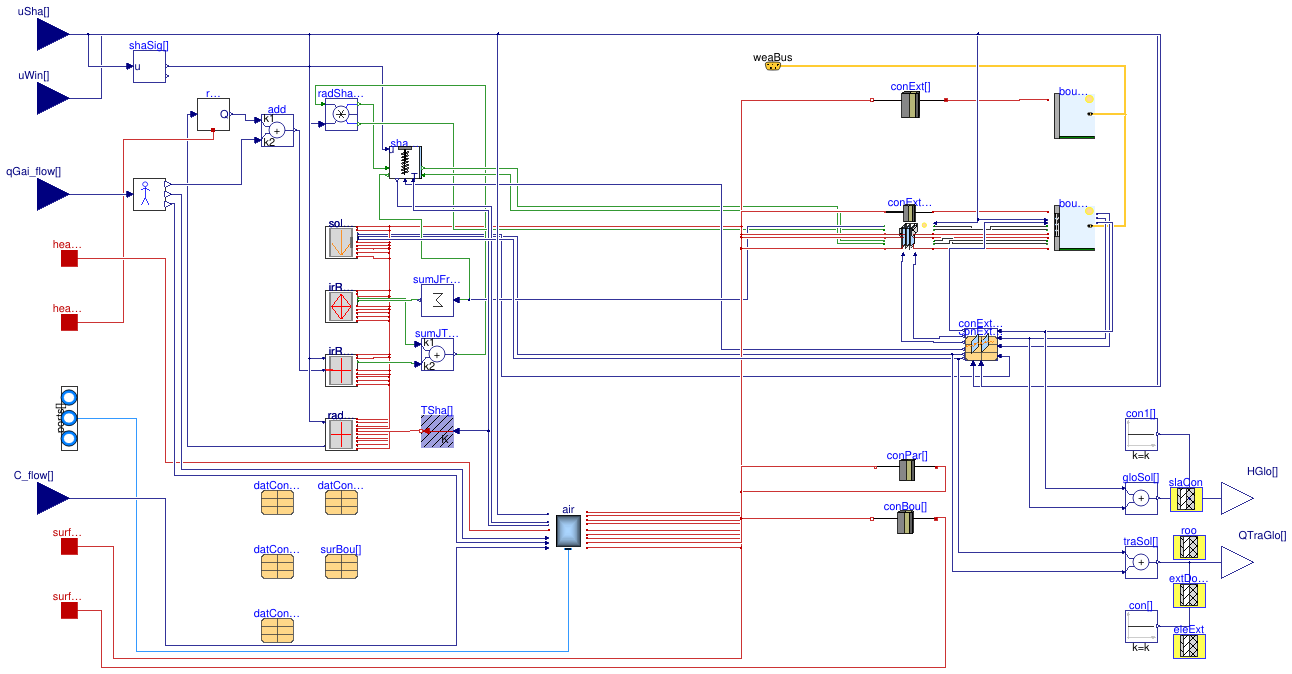
Task: Click the irR block with diamond symbol
Action: [341, 306]
